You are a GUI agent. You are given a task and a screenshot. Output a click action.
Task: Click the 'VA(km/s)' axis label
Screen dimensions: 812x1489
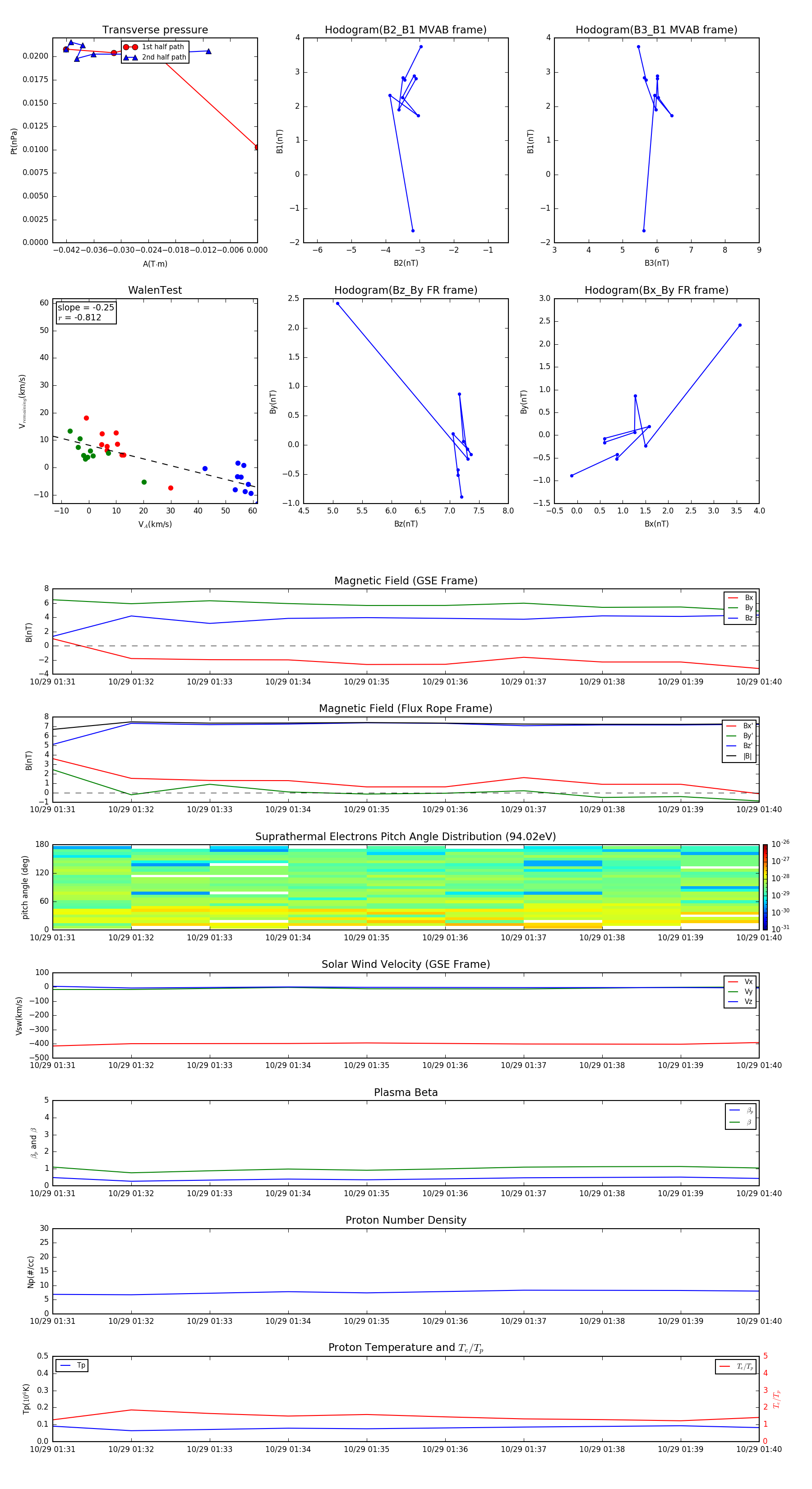coord(155,524)
